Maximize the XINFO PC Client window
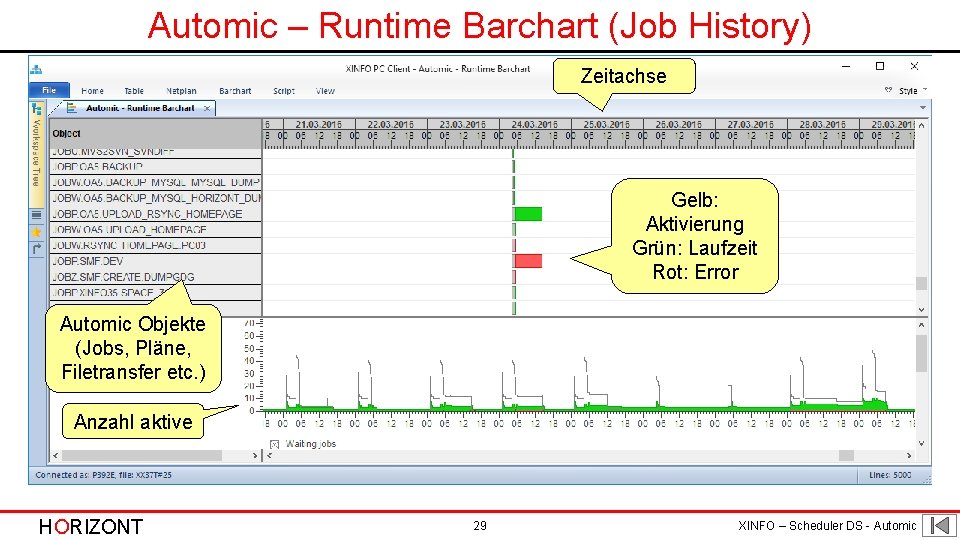The height and width of the screenshot is (540, 960). pyautogui.click(x=880, y=66)
